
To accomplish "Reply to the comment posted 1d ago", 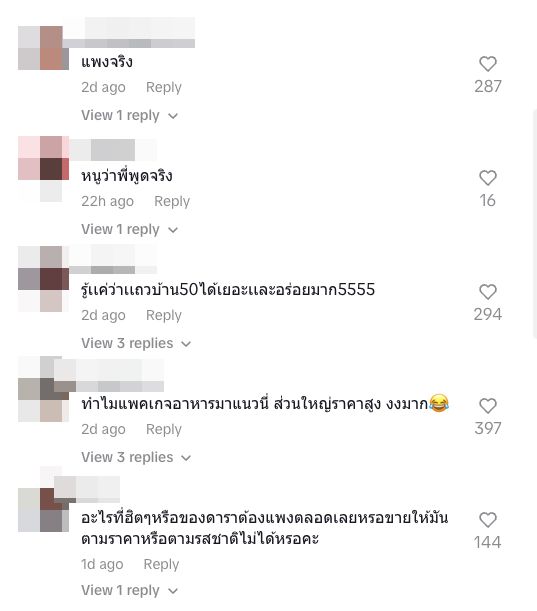I will click(x=161, y=564).
